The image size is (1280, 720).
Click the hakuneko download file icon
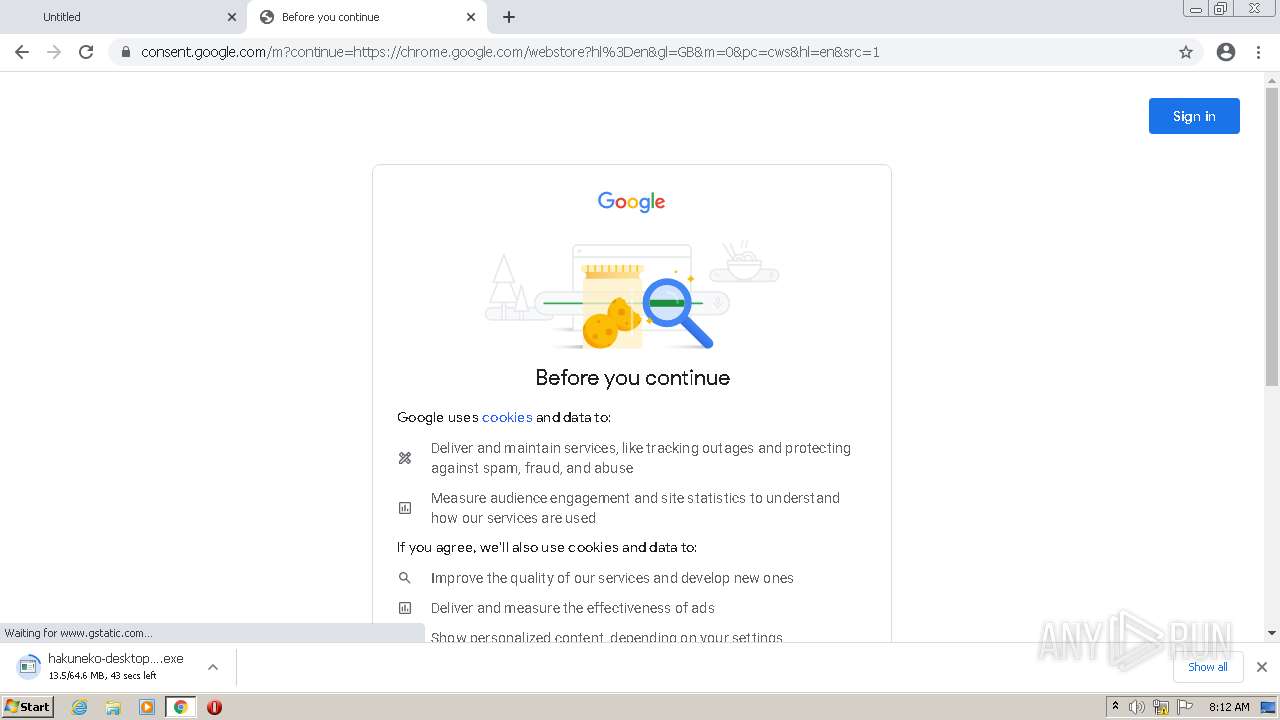coord(29,666)
